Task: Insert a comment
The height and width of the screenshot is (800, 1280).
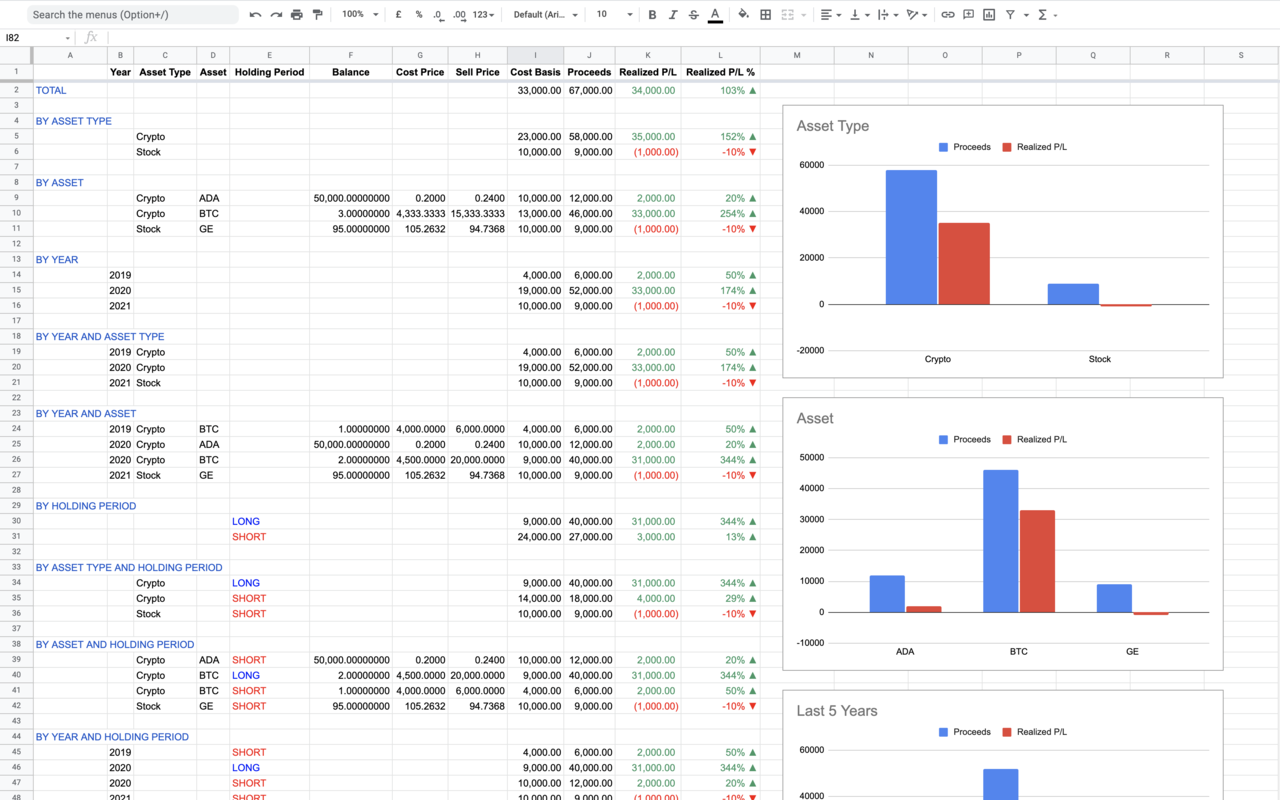Action: tap(968, 15)
